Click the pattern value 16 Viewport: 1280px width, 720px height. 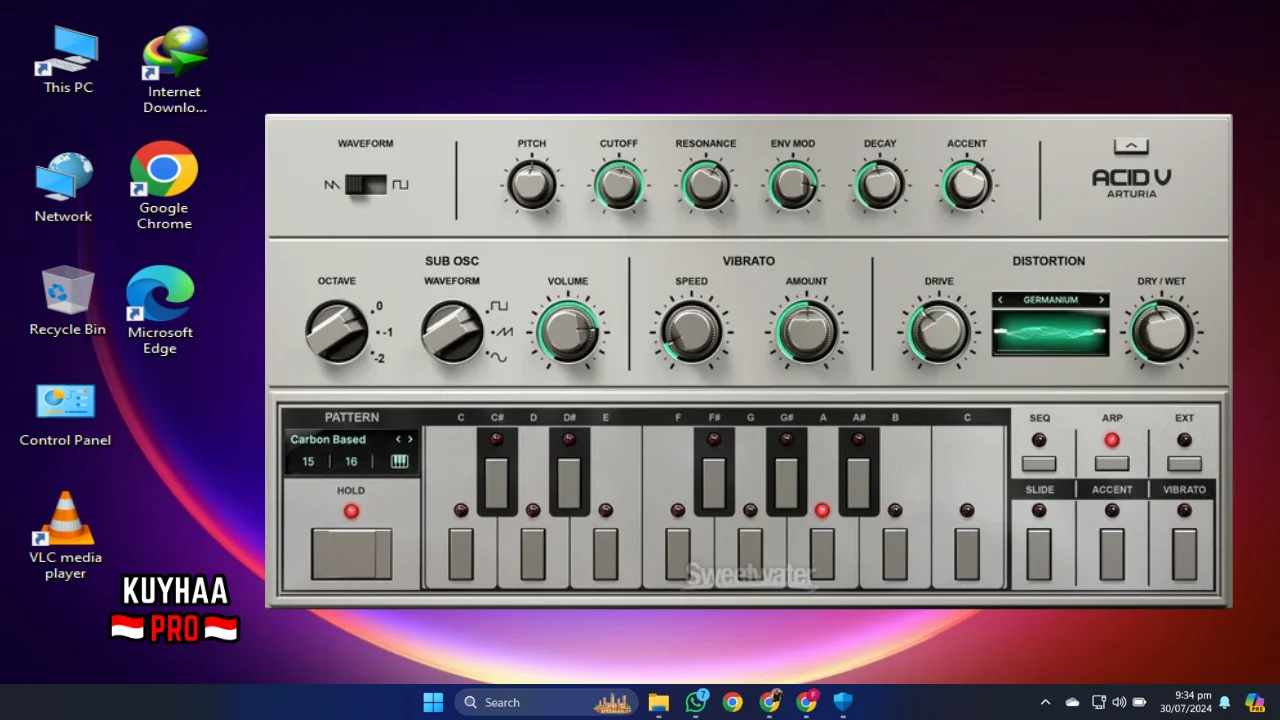tap(351, 462)
